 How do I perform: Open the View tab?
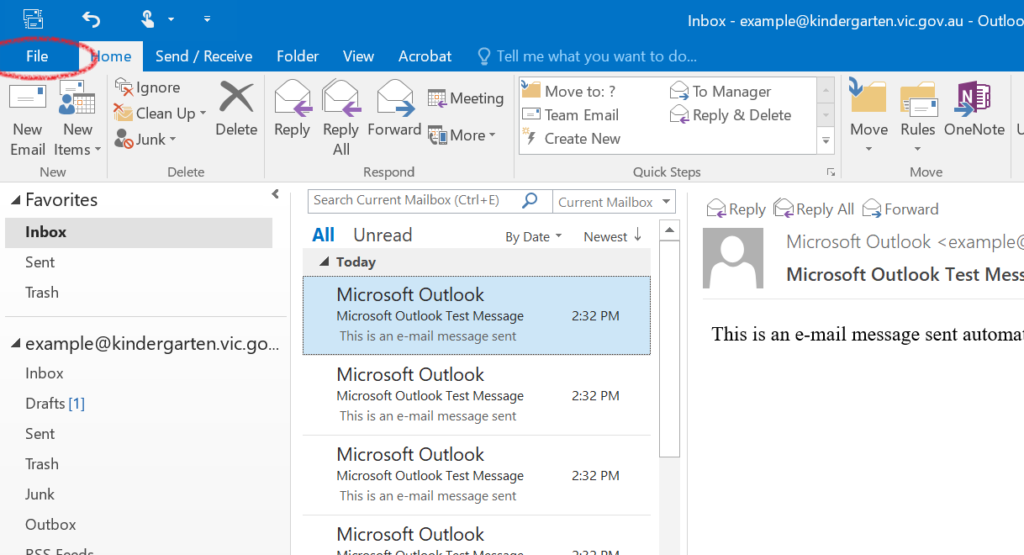tap(359, 56)
